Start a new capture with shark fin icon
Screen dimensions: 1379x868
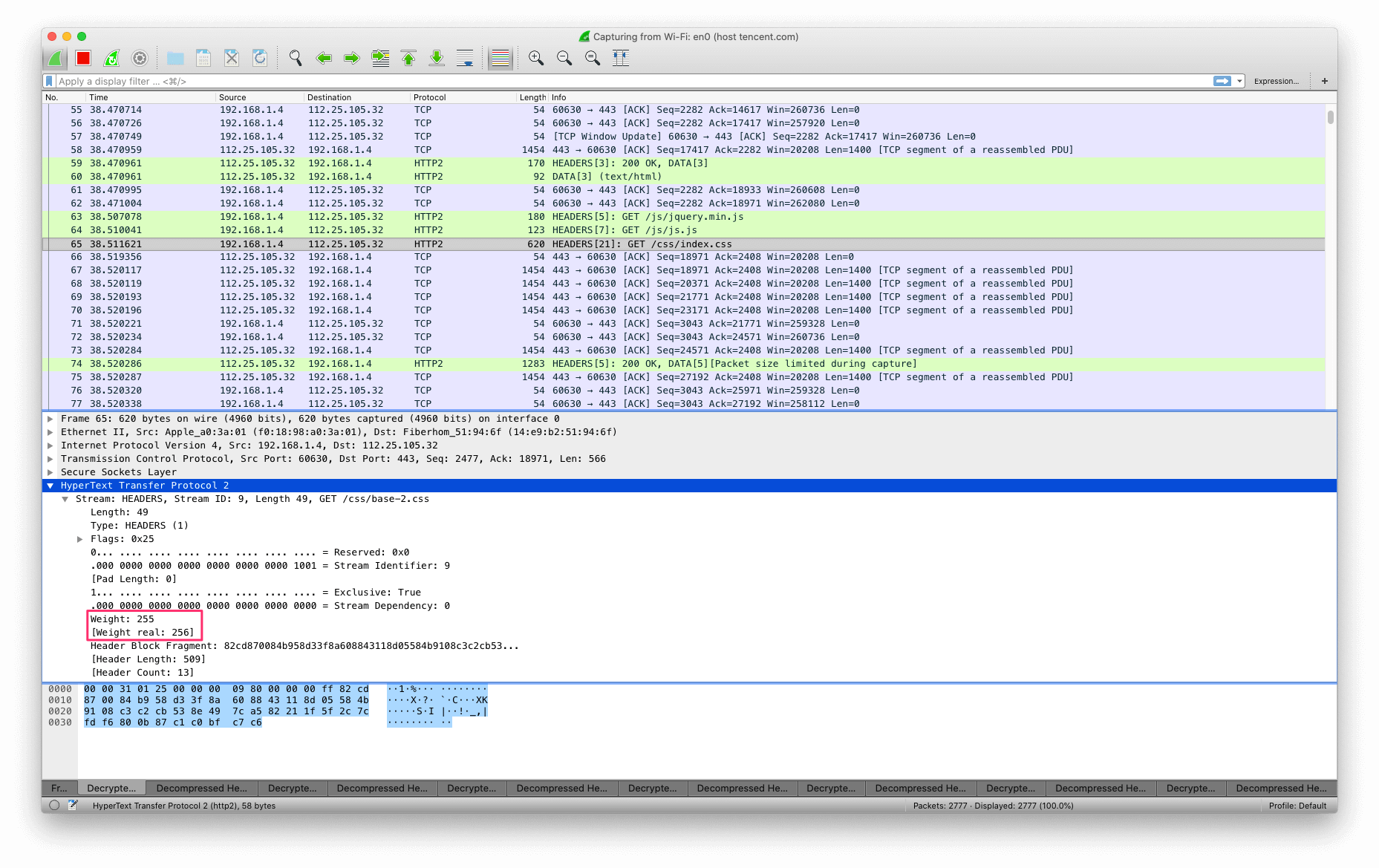click(55, 58)
